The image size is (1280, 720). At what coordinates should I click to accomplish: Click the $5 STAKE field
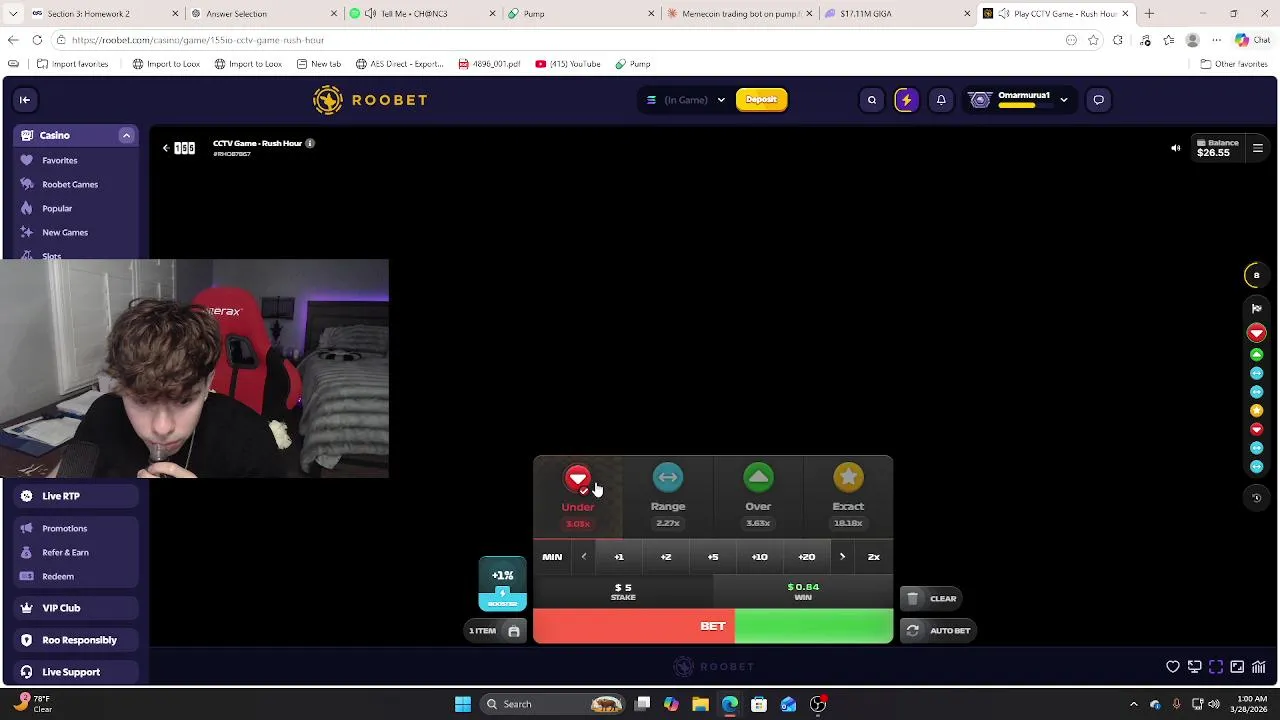[623, 592]
